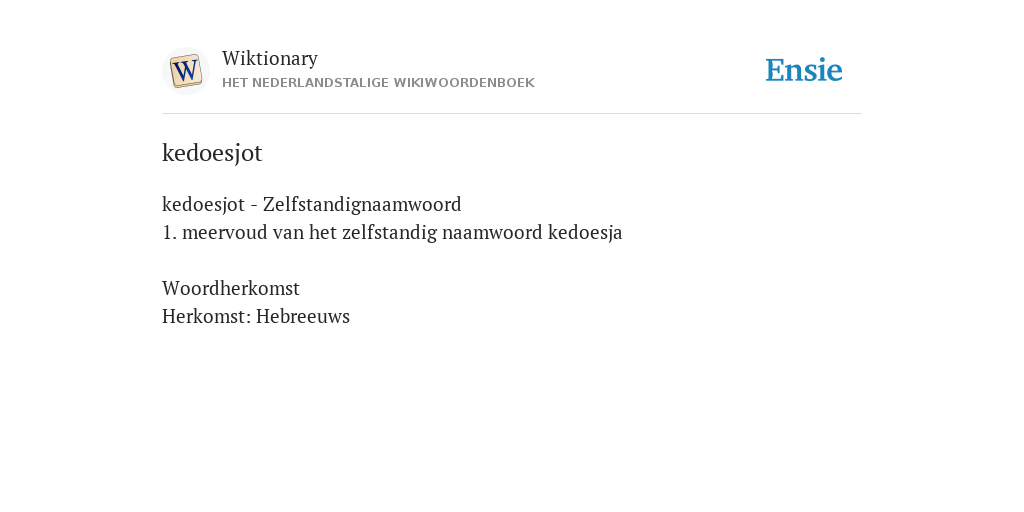The height and width of the screenshot is (512, 1024).
Task: Click the definition number 1.
Action: (x=169, y=232)
